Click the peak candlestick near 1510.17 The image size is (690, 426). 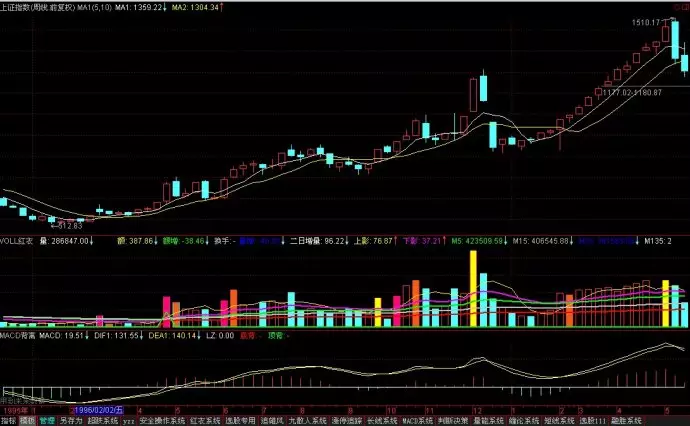[x=675, y=39]
